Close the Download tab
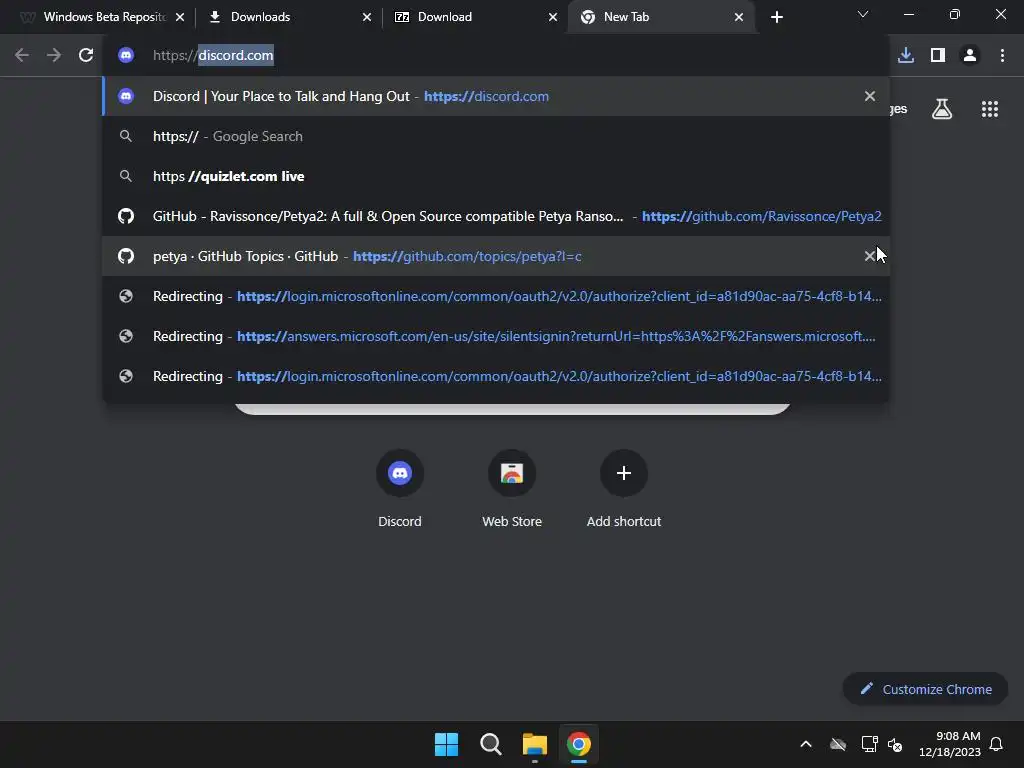 tap(553, 17)
